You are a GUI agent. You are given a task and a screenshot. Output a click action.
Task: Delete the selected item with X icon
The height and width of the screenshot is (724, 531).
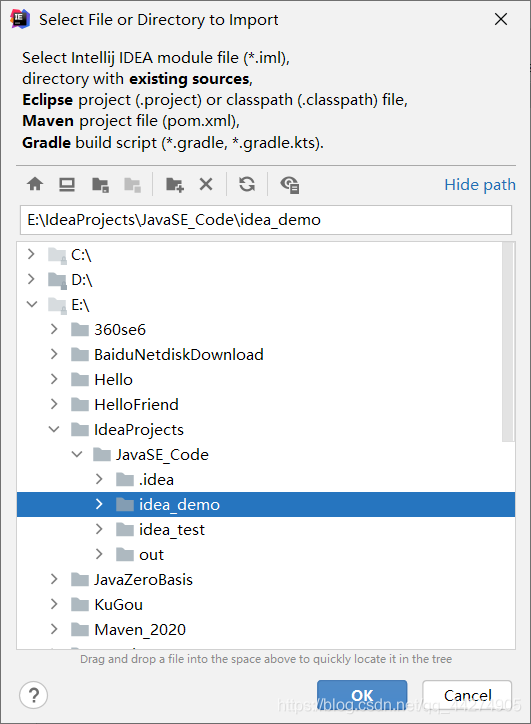click(206, 185)
